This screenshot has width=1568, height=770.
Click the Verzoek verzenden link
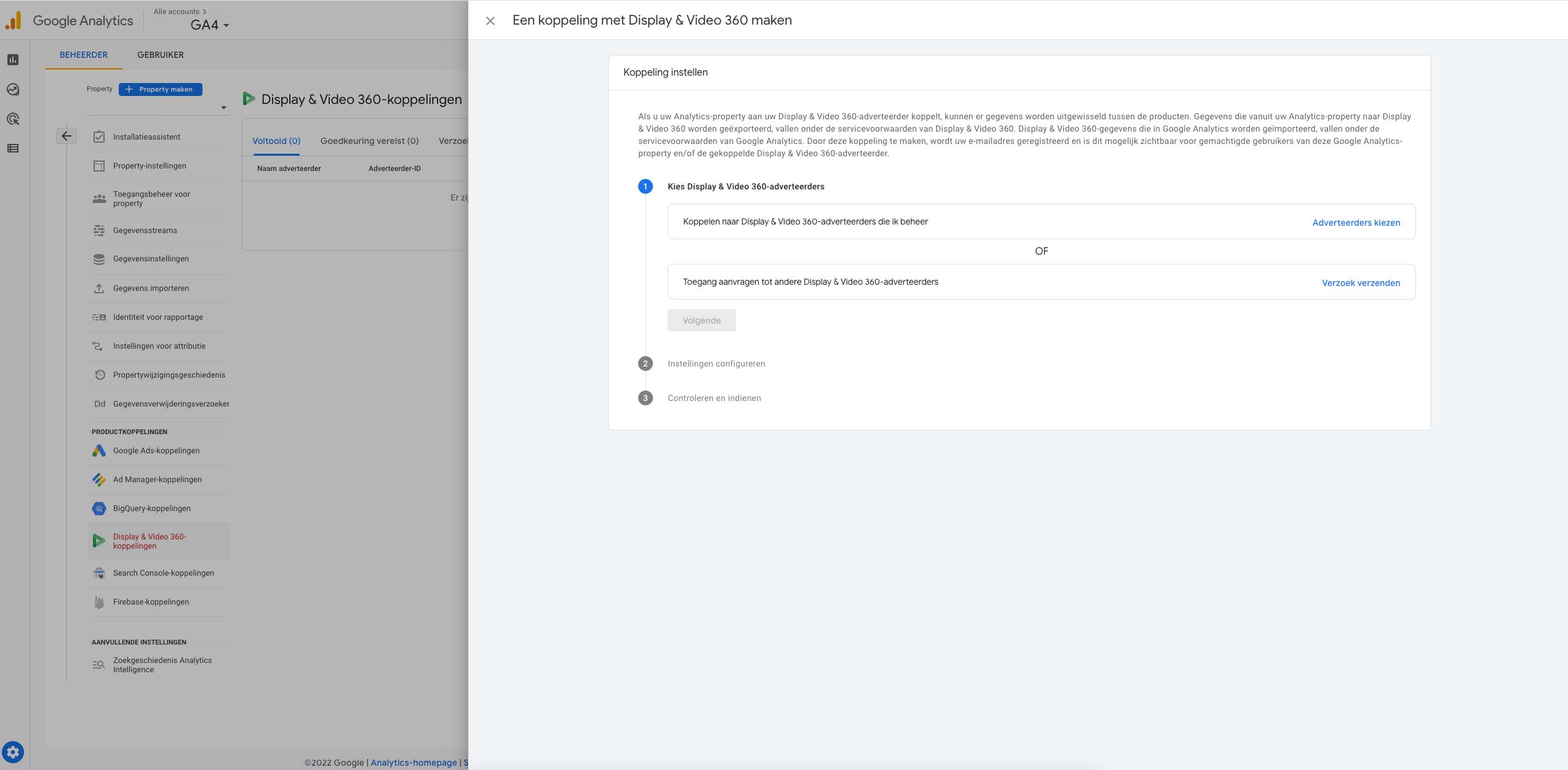tap(1361, 283)
